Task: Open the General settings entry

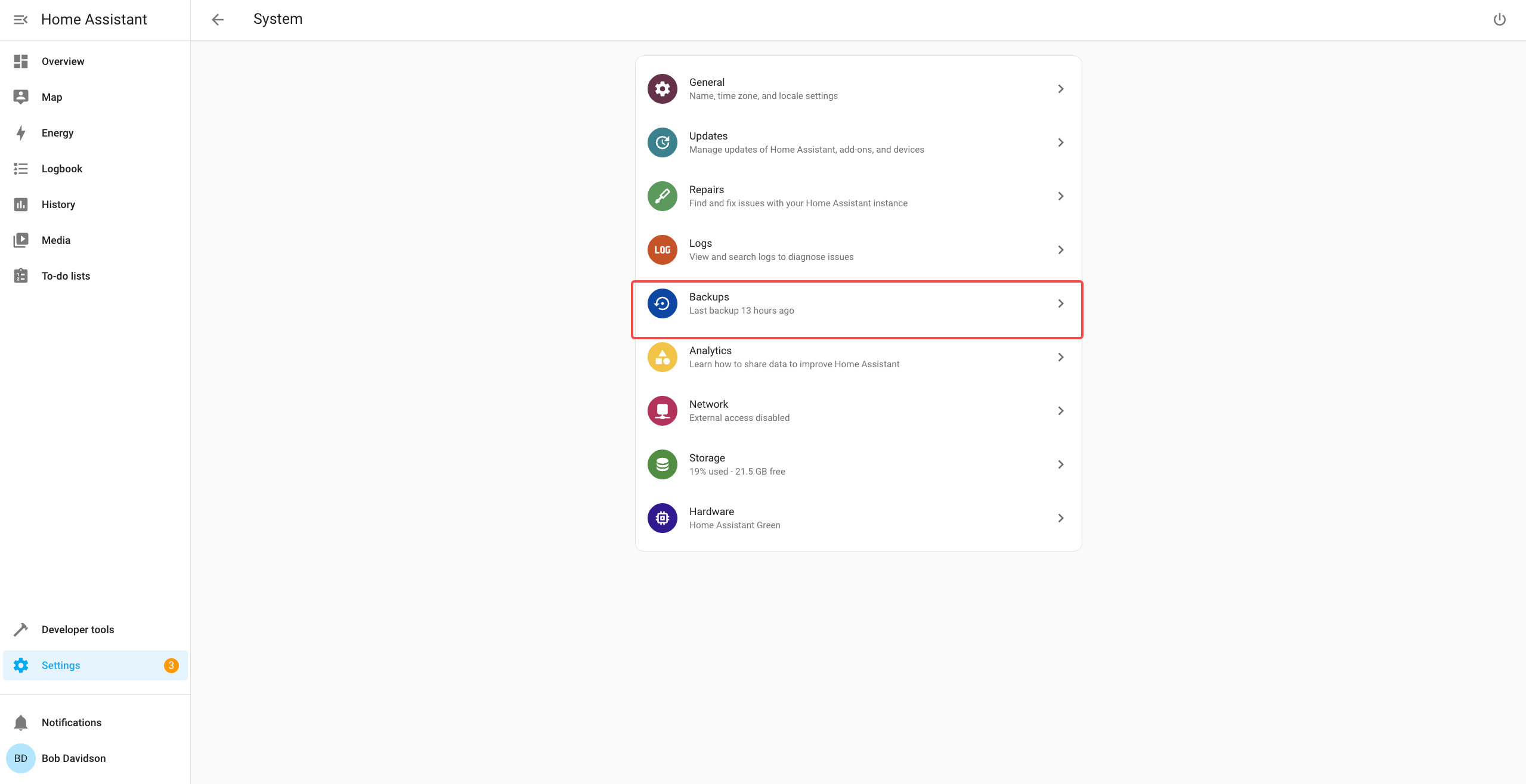Action: (x=859, y=89)
